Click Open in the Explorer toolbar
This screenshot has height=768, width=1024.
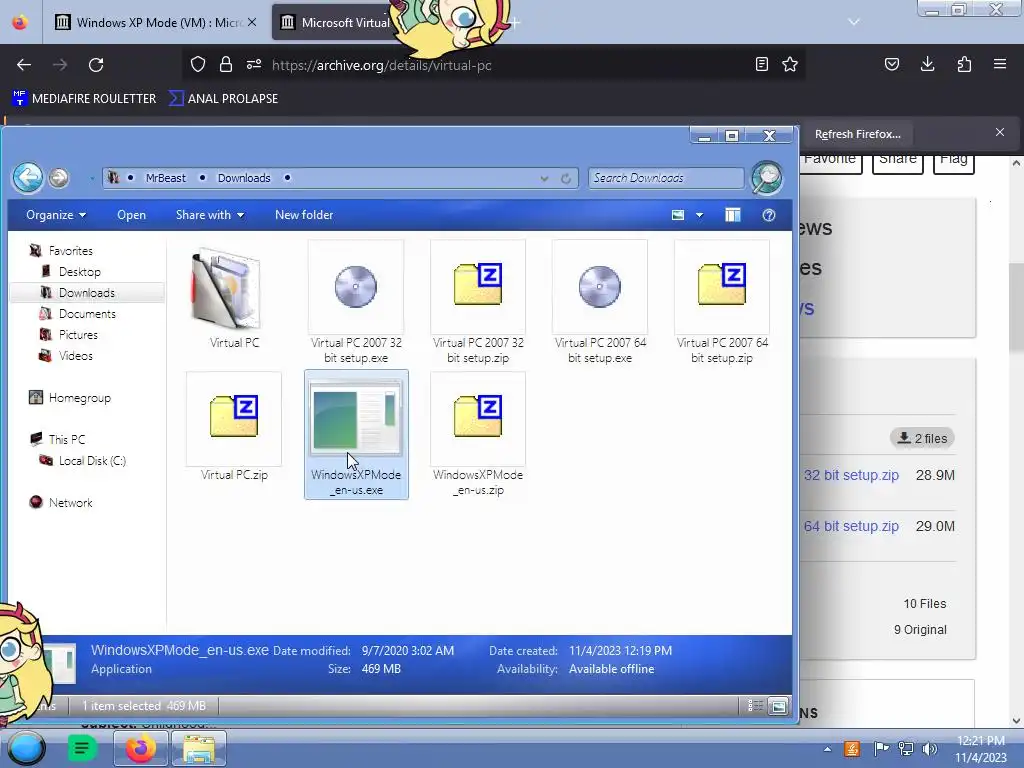coord(131,215)
